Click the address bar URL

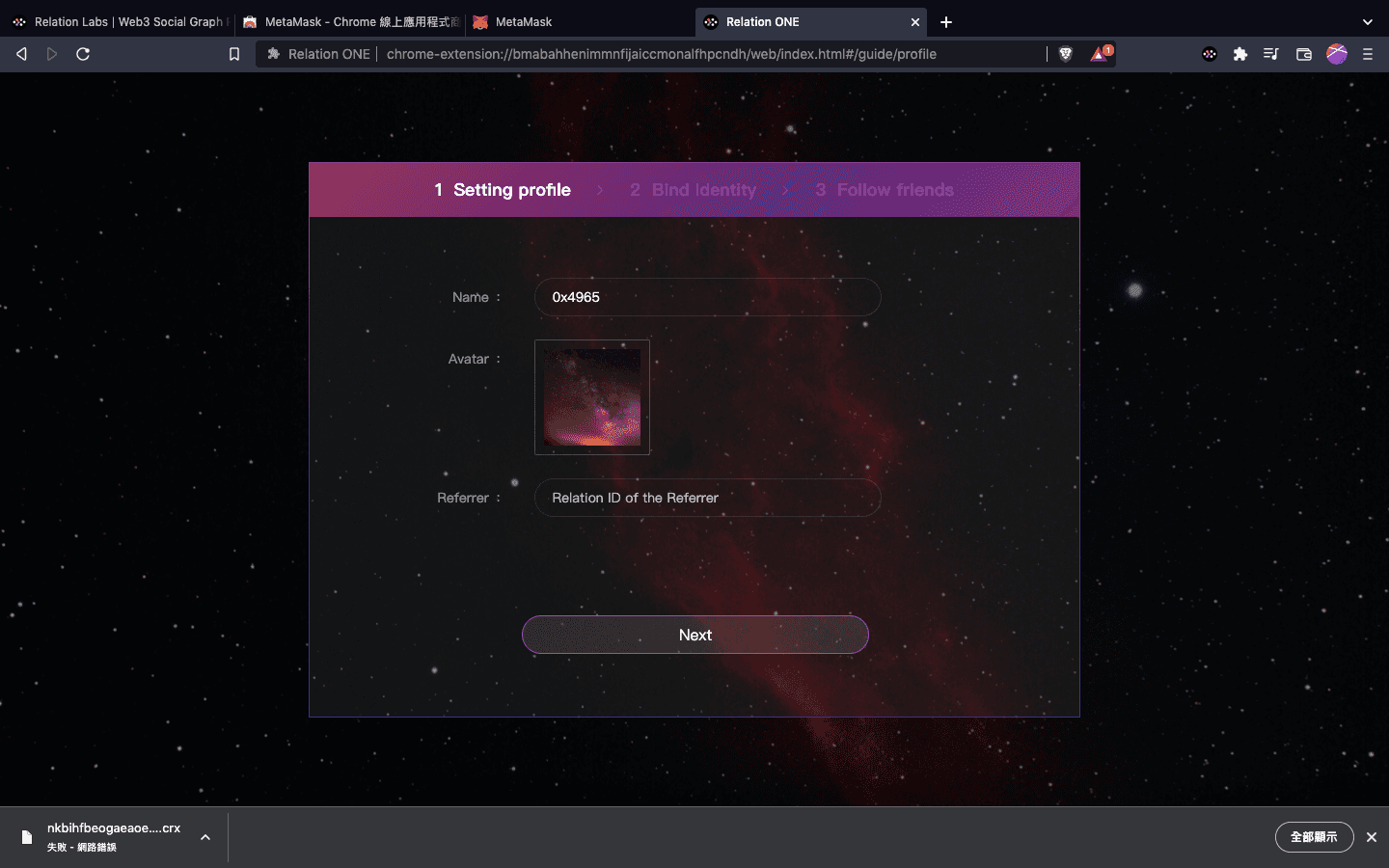coord(662,54)
